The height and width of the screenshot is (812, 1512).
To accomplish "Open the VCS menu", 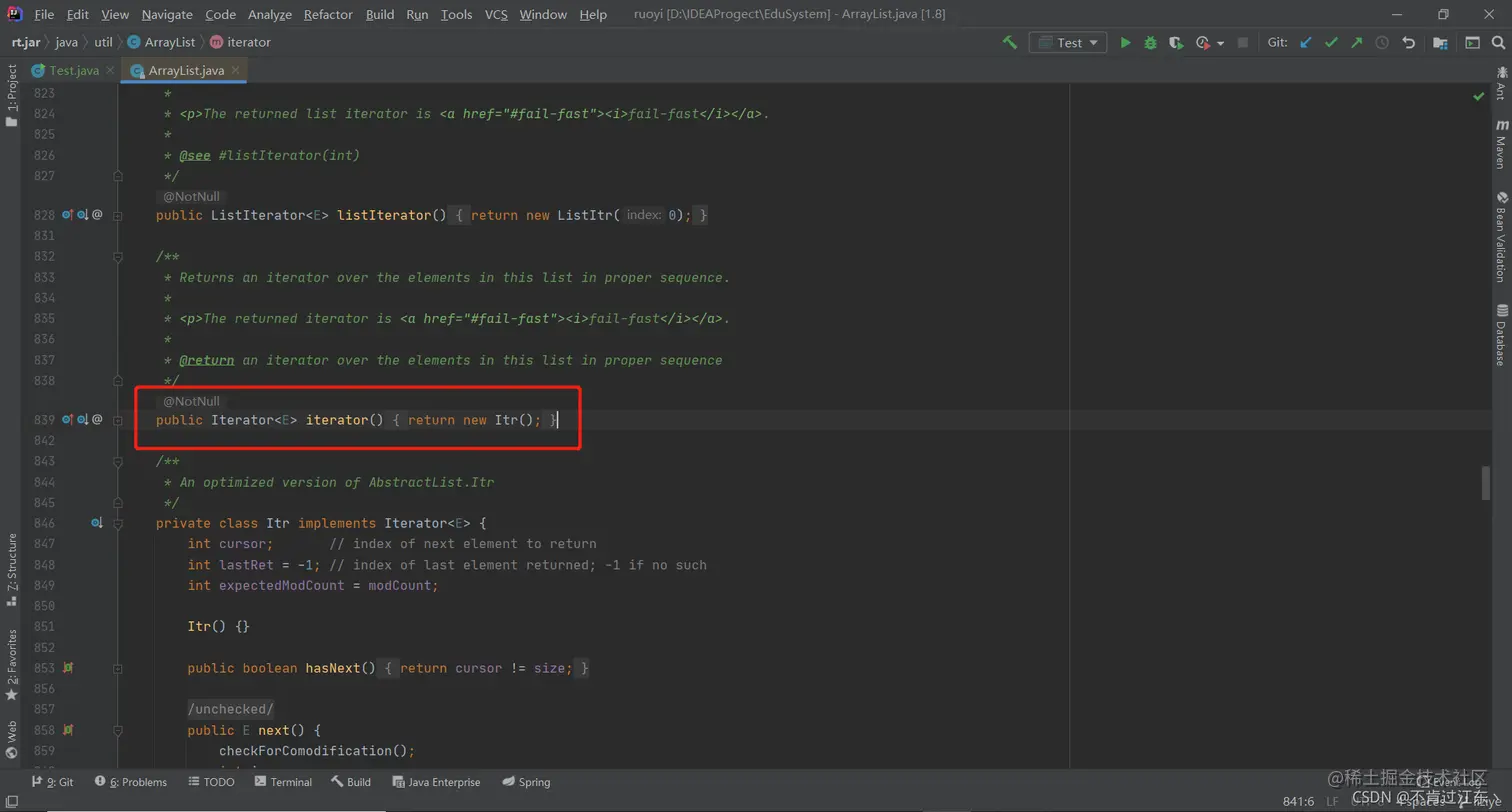I will (496, 14).
